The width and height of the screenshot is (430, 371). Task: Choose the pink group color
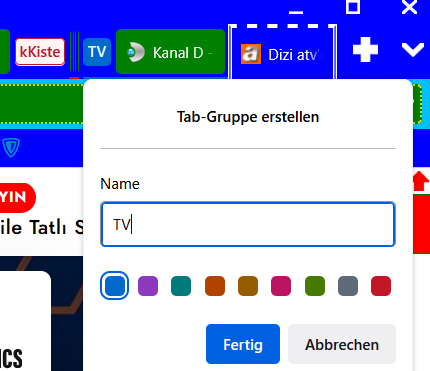pos(281,286)
